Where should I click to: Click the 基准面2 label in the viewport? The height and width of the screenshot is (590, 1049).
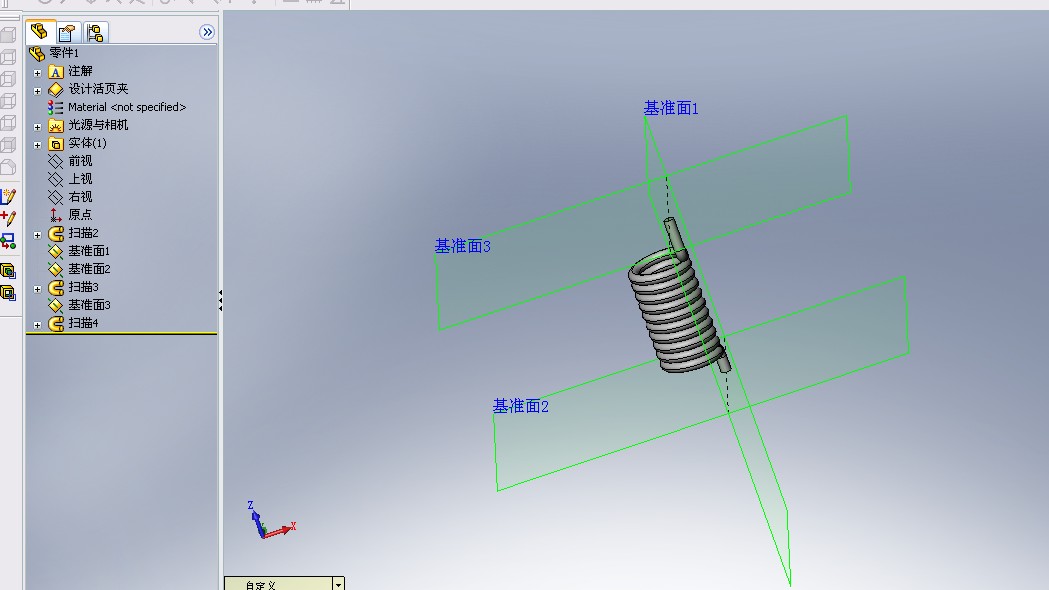click(x=520, y=406)
